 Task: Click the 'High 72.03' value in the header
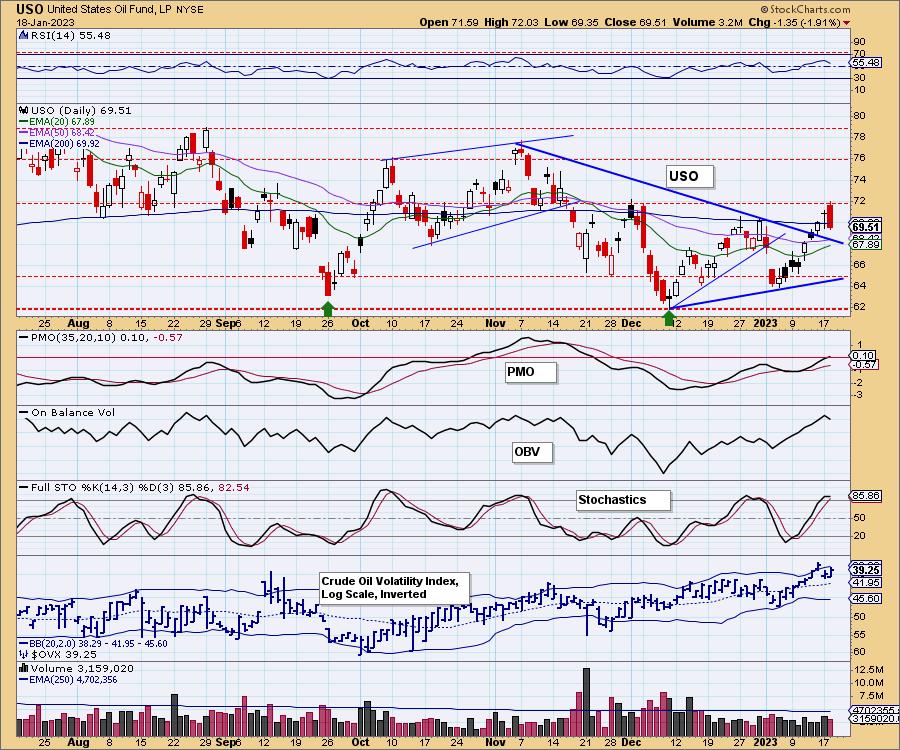511,22
